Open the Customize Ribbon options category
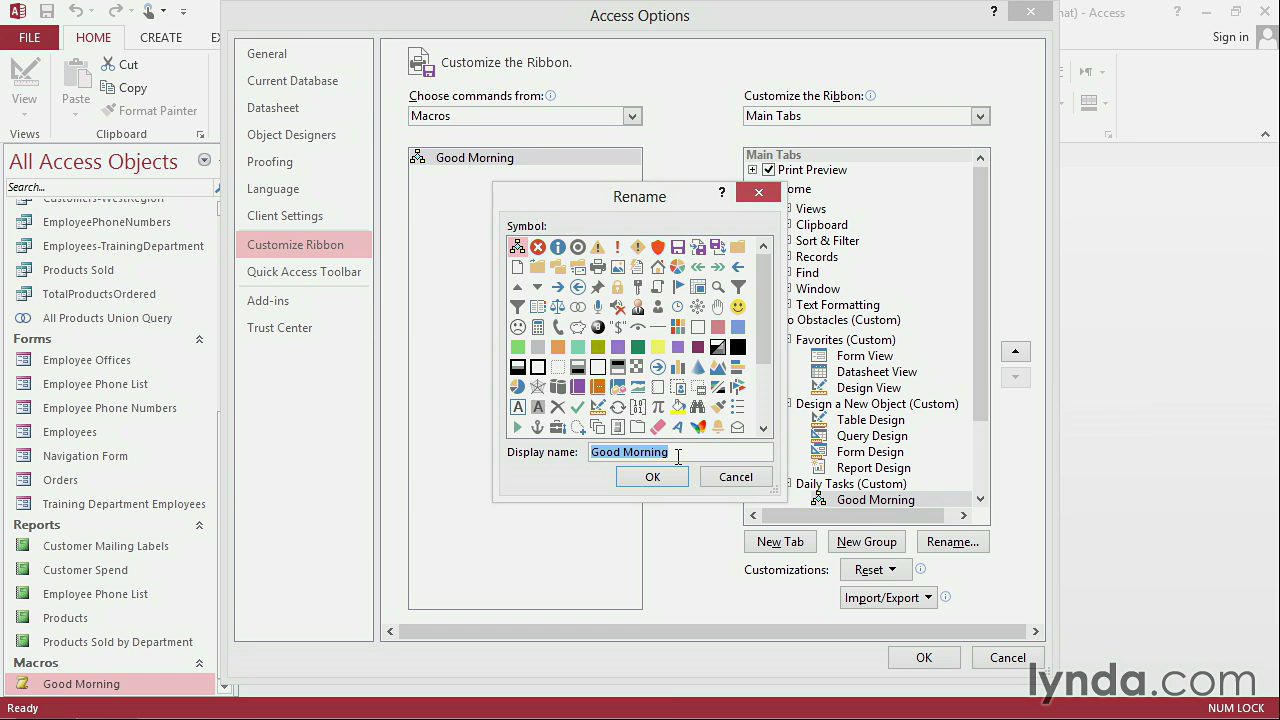The width and height of the screenshot is (1280, 720). (304, 244)
